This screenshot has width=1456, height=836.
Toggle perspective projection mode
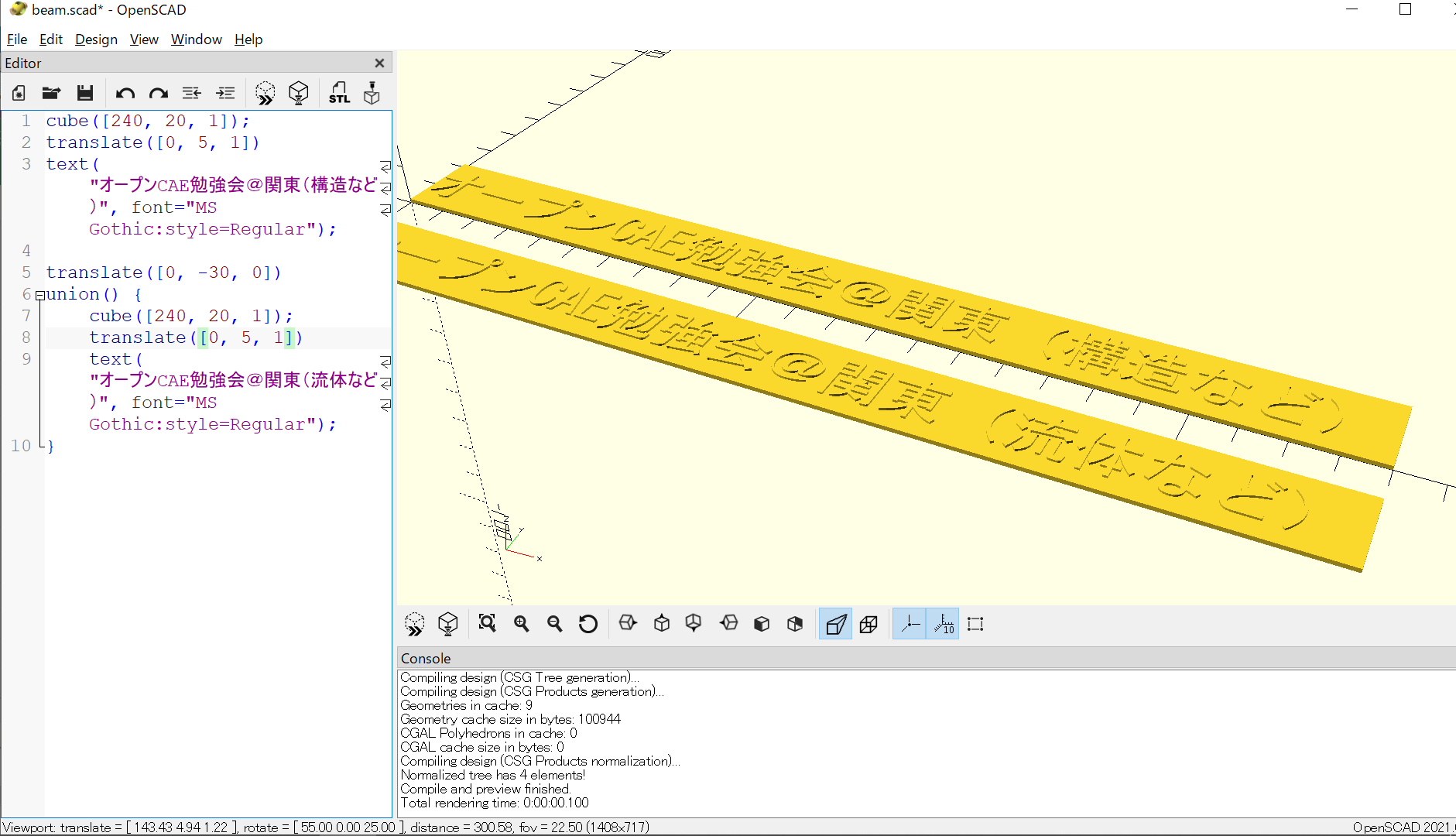(835, 624)
